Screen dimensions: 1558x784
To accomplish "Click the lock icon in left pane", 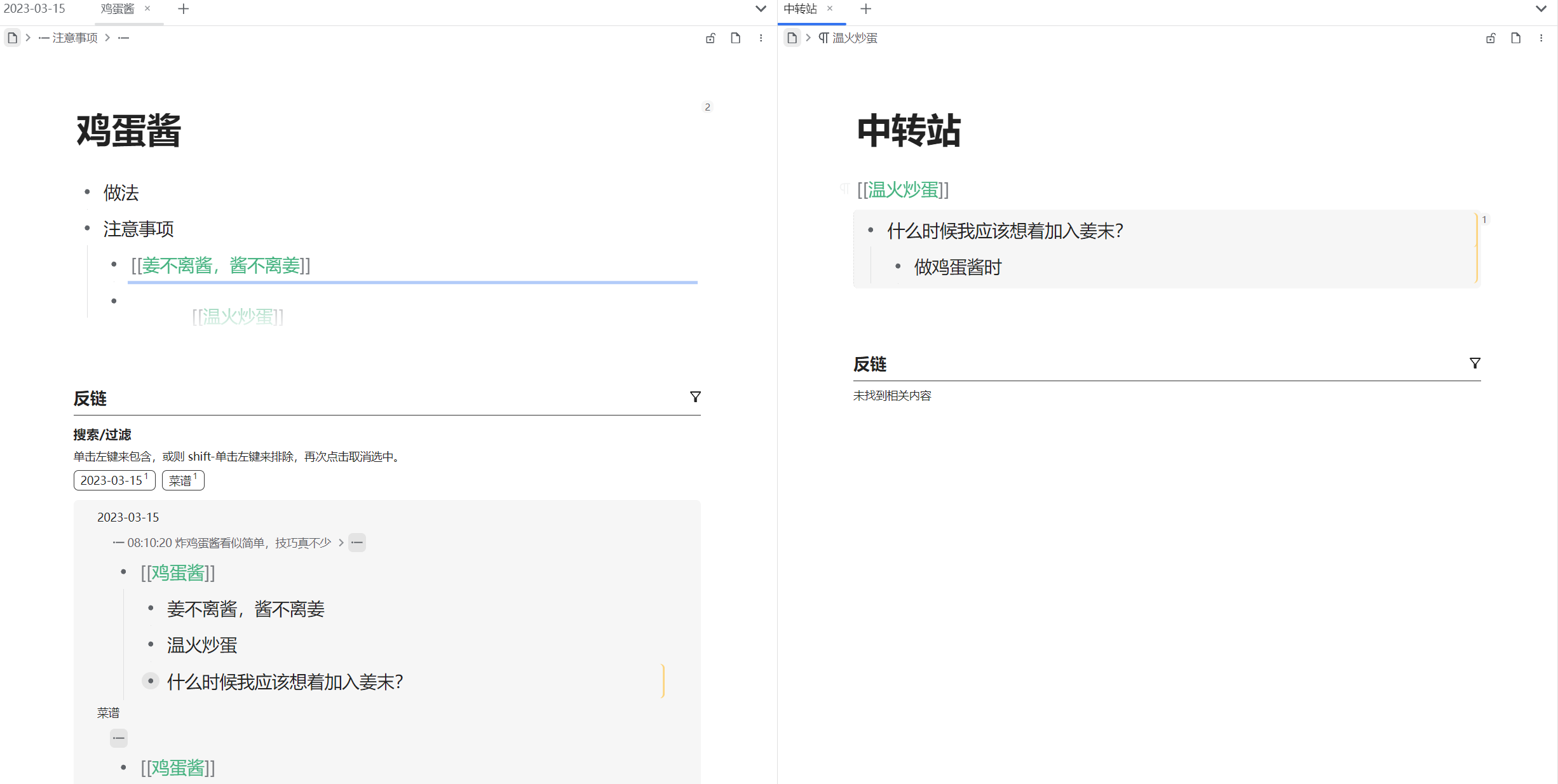I will [x=710, y=38].
